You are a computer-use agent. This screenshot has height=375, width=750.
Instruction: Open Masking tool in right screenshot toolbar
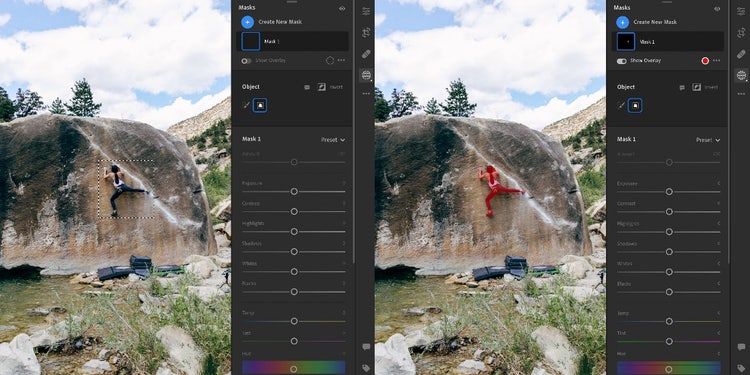(x=741, y=75)
